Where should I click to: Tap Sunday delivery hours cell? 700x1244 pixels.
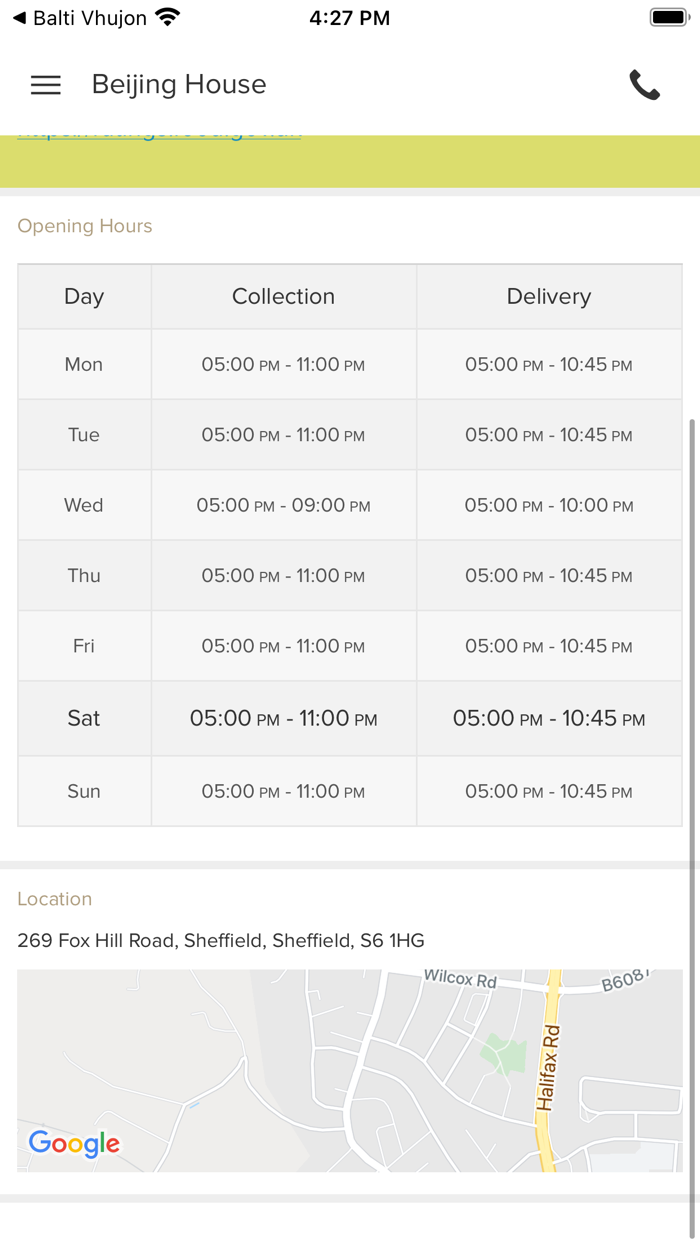[x=549, y=791]
